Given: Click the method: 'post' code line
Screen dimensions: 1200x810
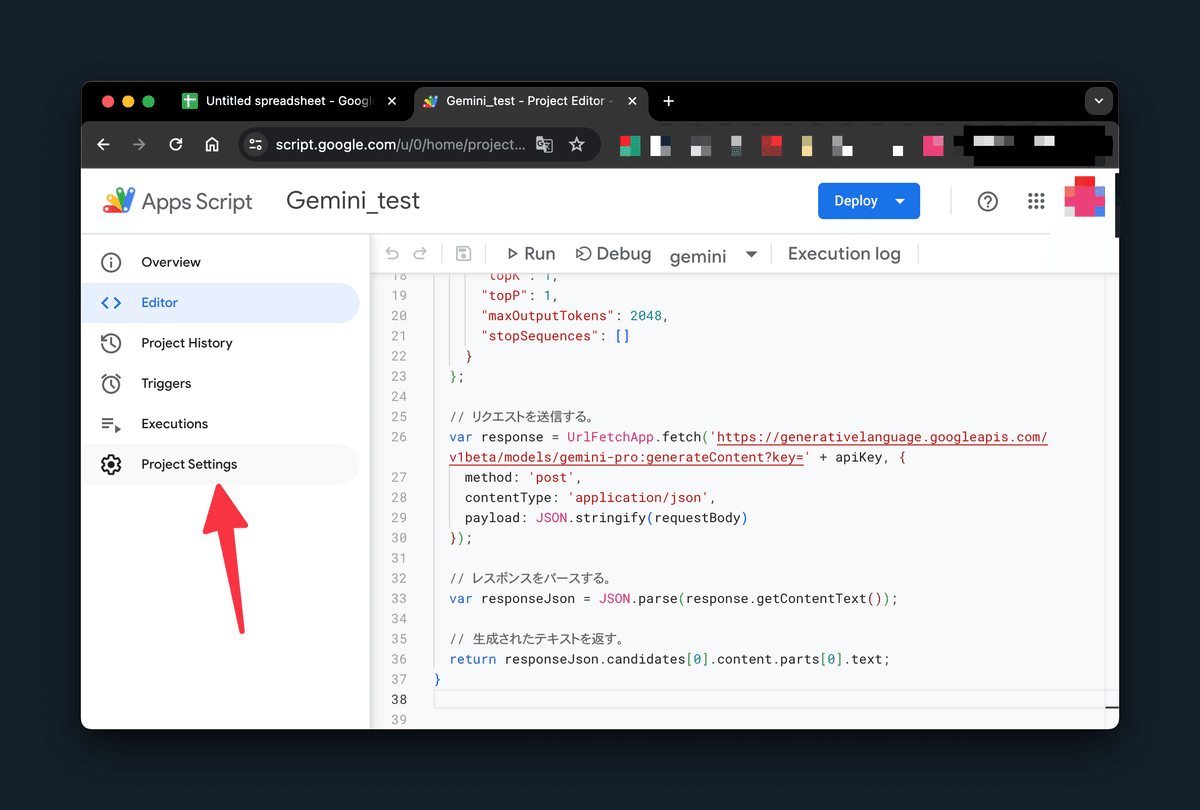Looking at the screenshot, I should click(523, 477).
